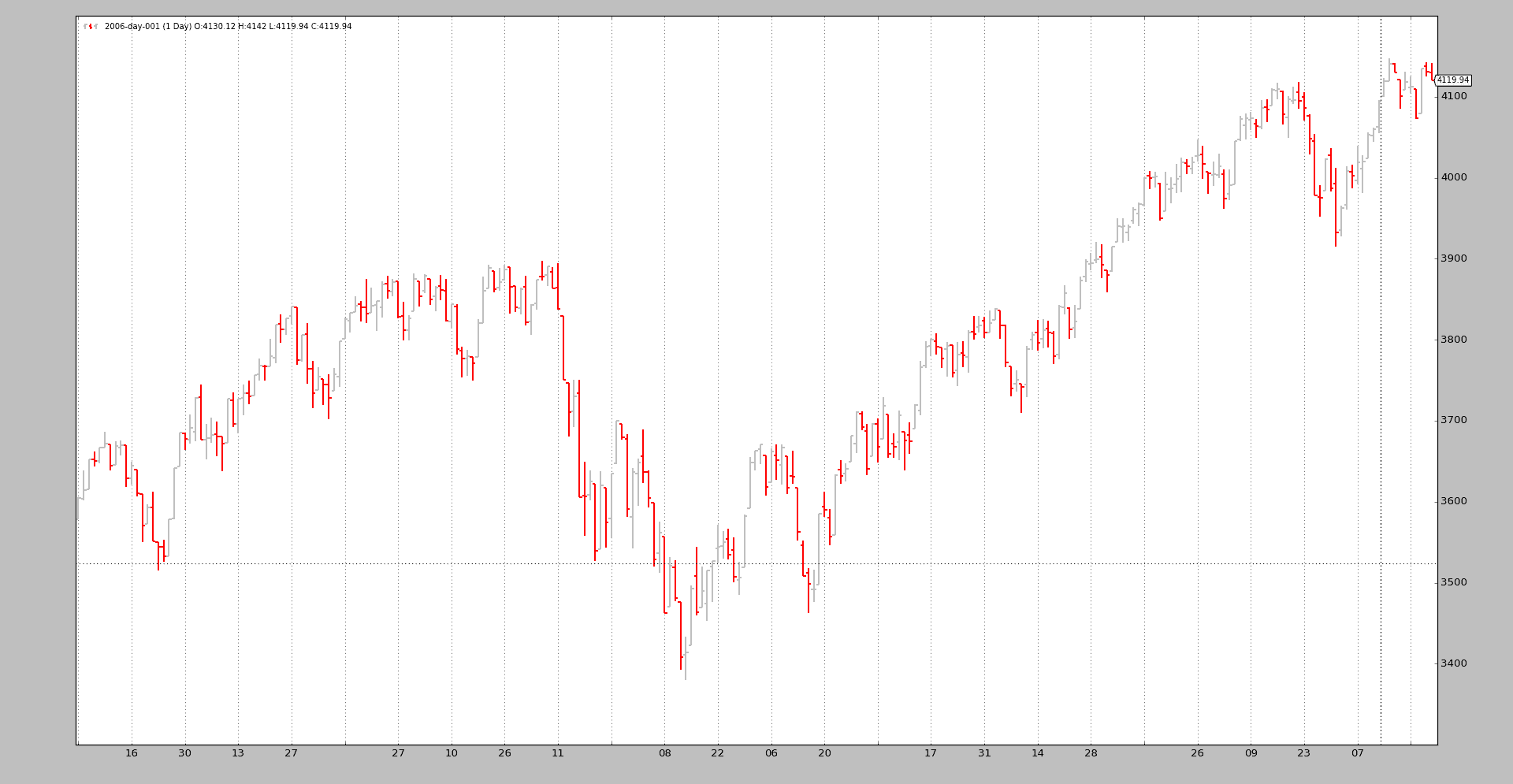This screenshot has height=784, width=1513.
Task: Click the 4100 y-axis label
Action: point(1453,96)
